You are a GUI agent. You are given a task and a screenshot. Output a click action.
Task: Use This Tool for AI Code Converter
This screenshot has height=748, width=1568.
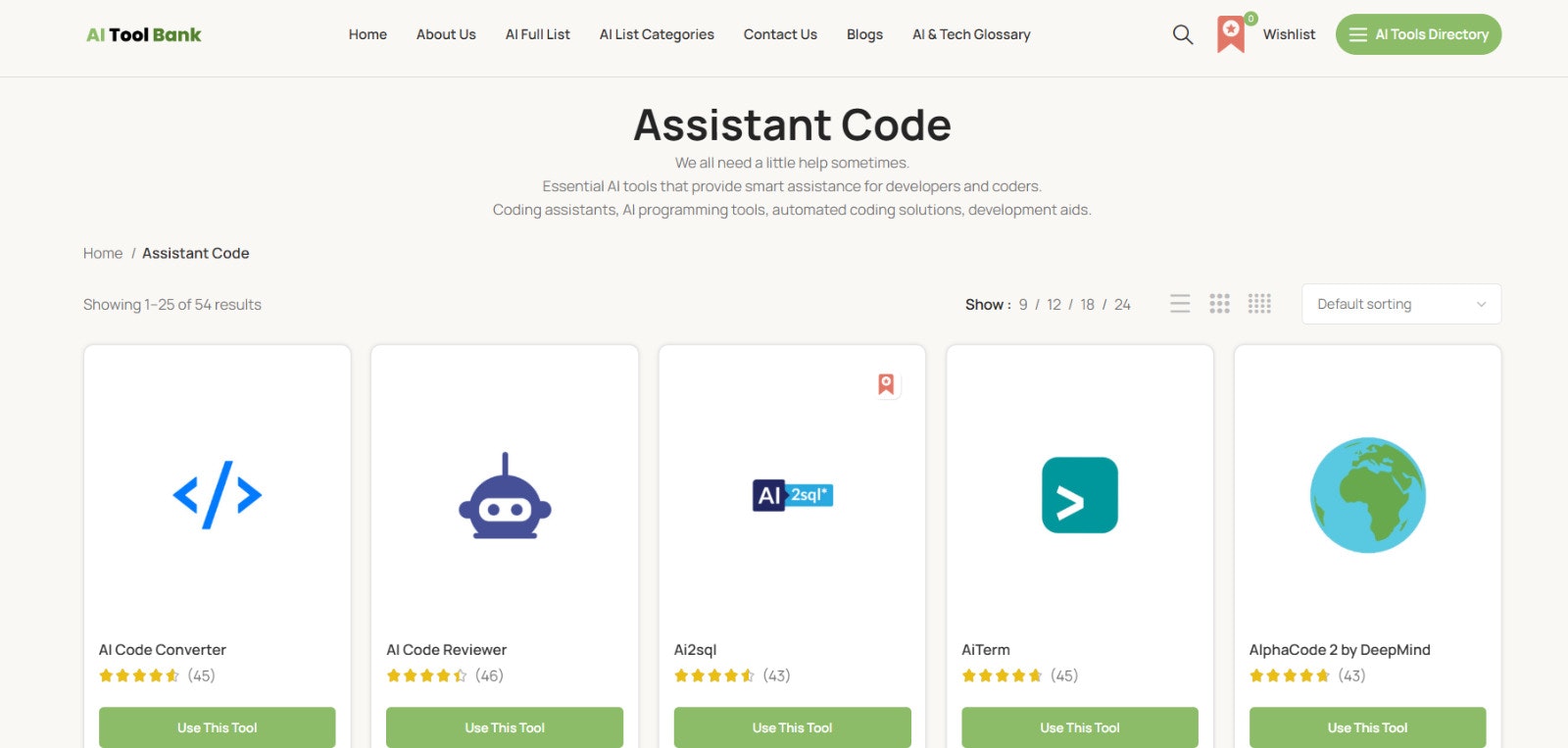[218, 727]
